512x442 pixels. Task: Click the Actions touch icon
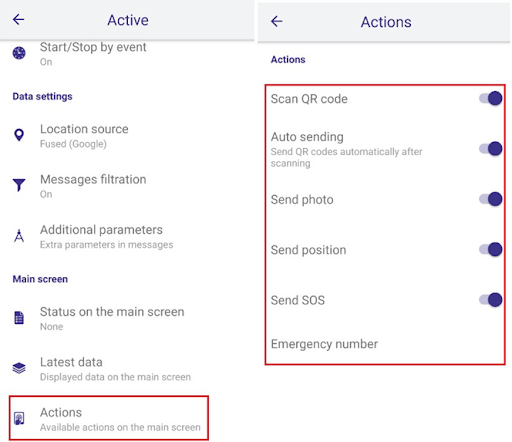19,418
